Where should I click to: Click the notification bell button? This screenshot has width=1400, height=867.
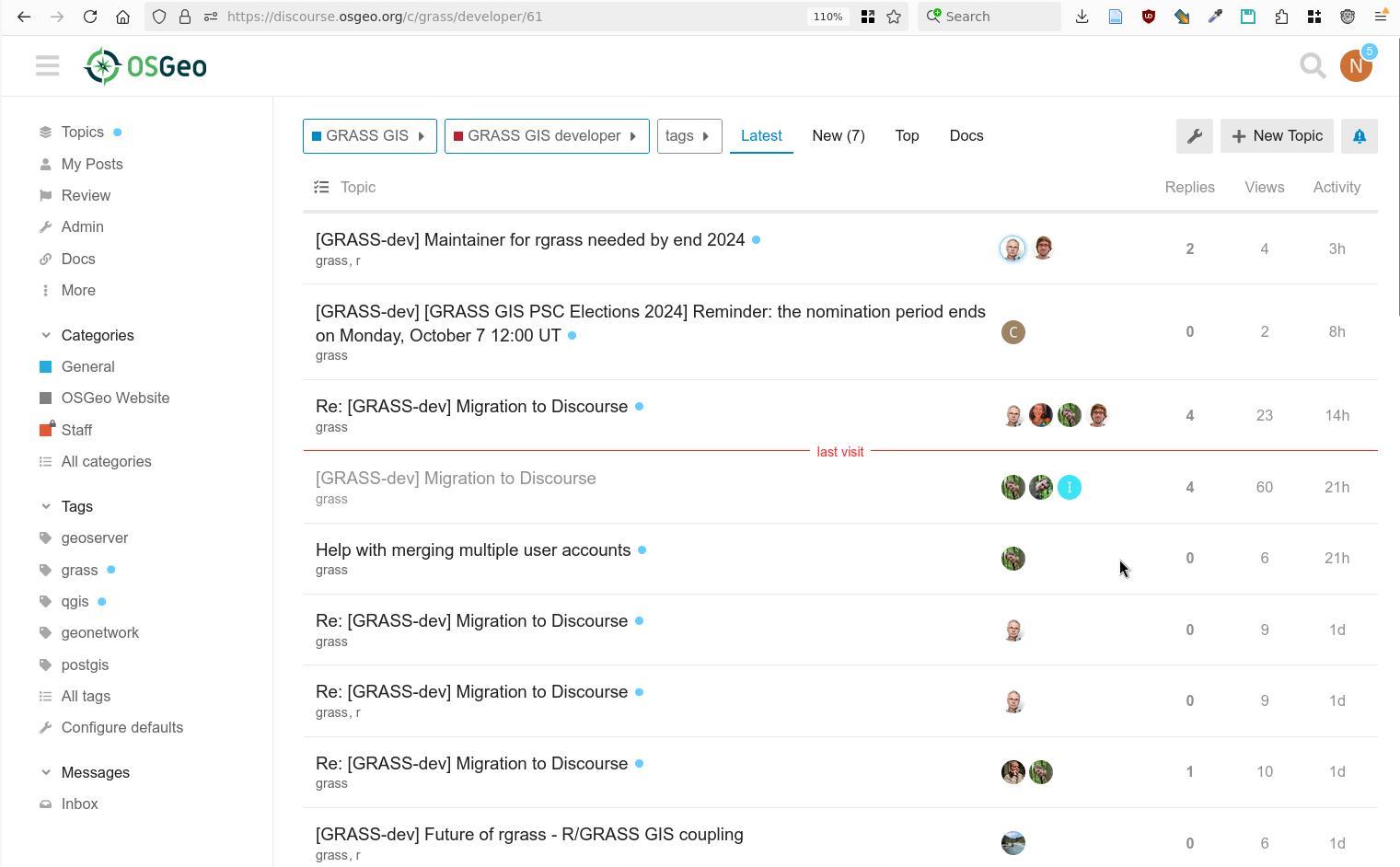tap(1359, 136)
